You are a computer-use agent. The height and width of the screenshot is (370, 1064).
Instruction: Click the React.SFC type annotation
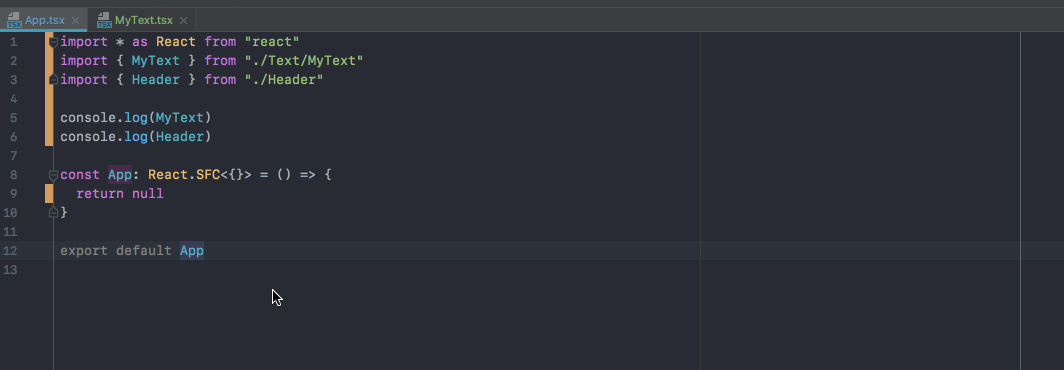click(x=184, y=175)
